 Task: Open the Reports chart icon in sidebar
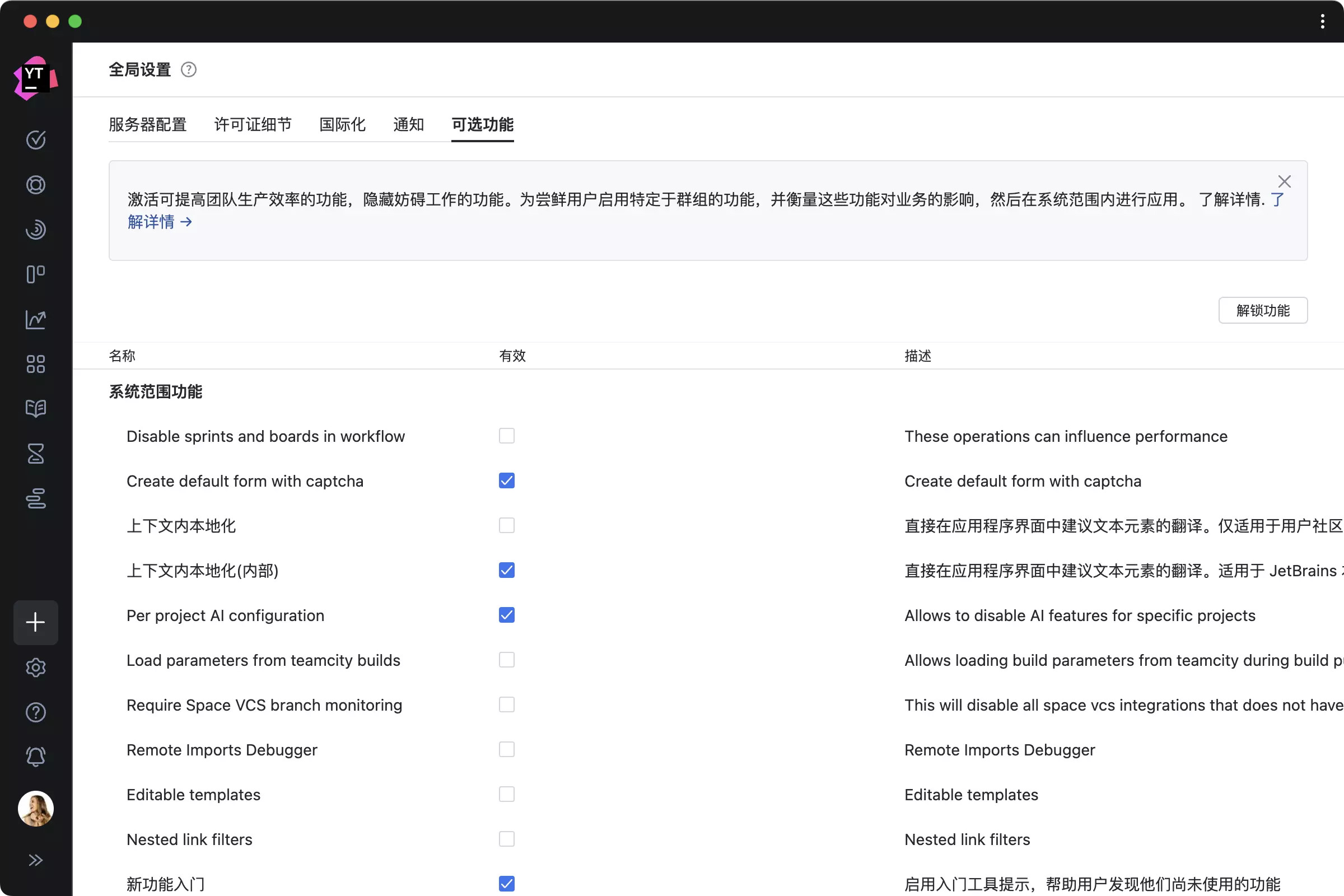click(35, 319)
